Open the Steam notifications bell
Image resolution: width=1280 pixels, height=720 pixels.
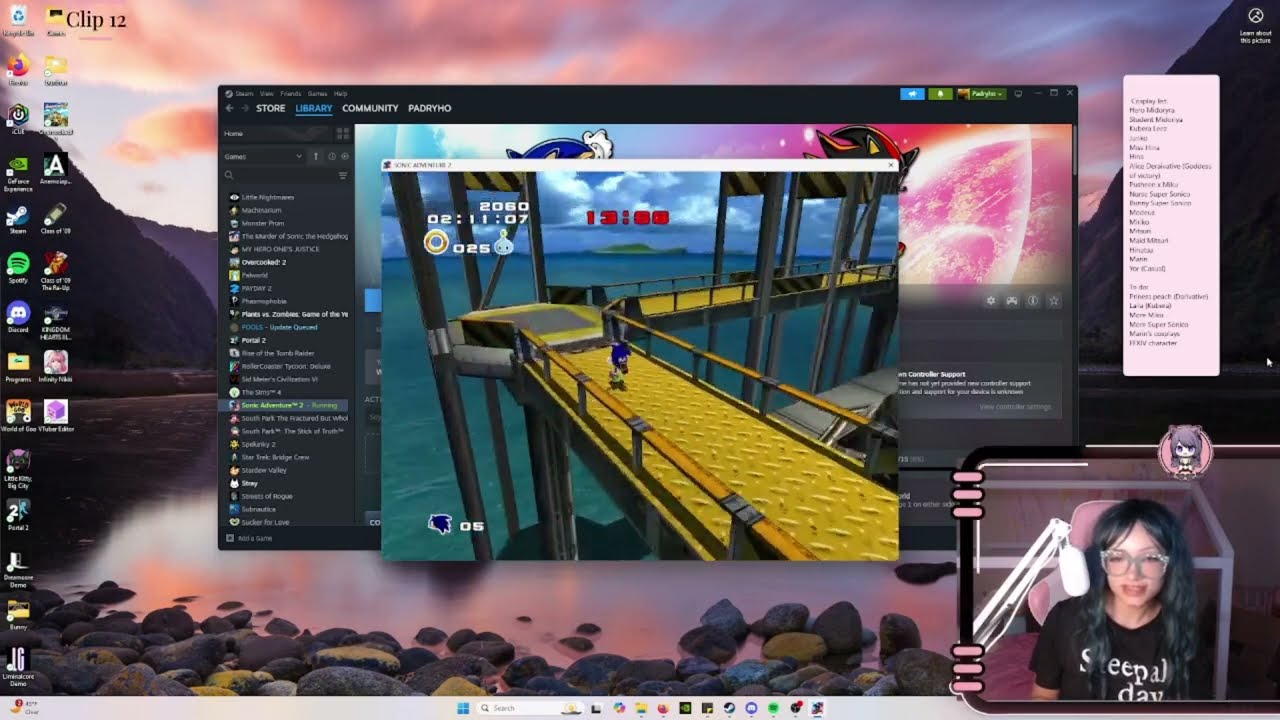coord(940,94)
